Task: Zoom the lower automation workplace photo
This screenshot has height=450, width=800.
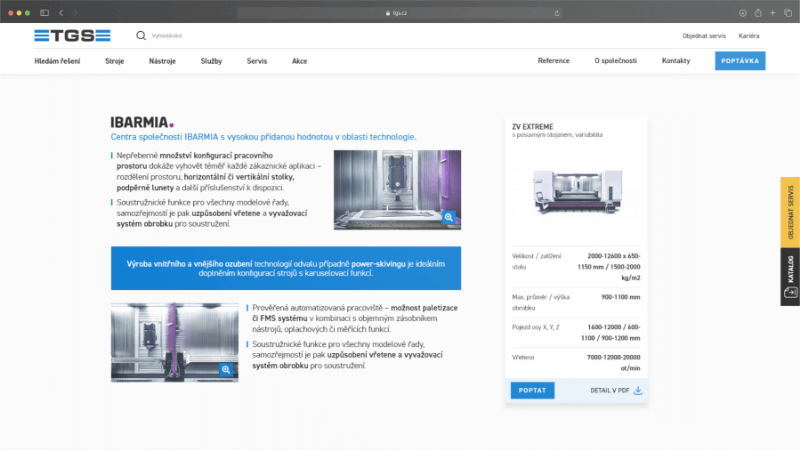Action: [x=226, y=370]
